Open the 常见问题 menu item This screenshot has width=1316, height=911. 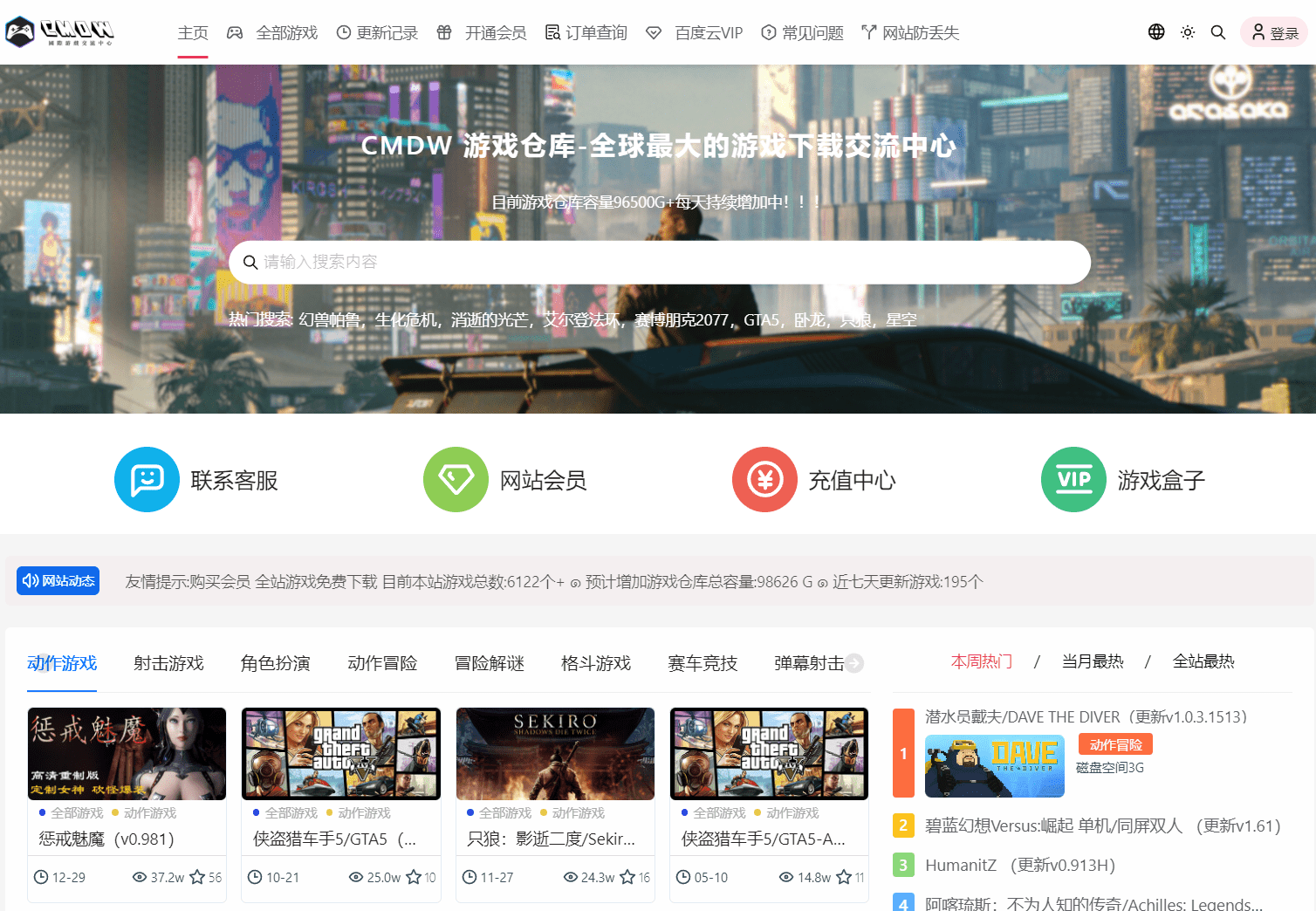click(803, 32)
